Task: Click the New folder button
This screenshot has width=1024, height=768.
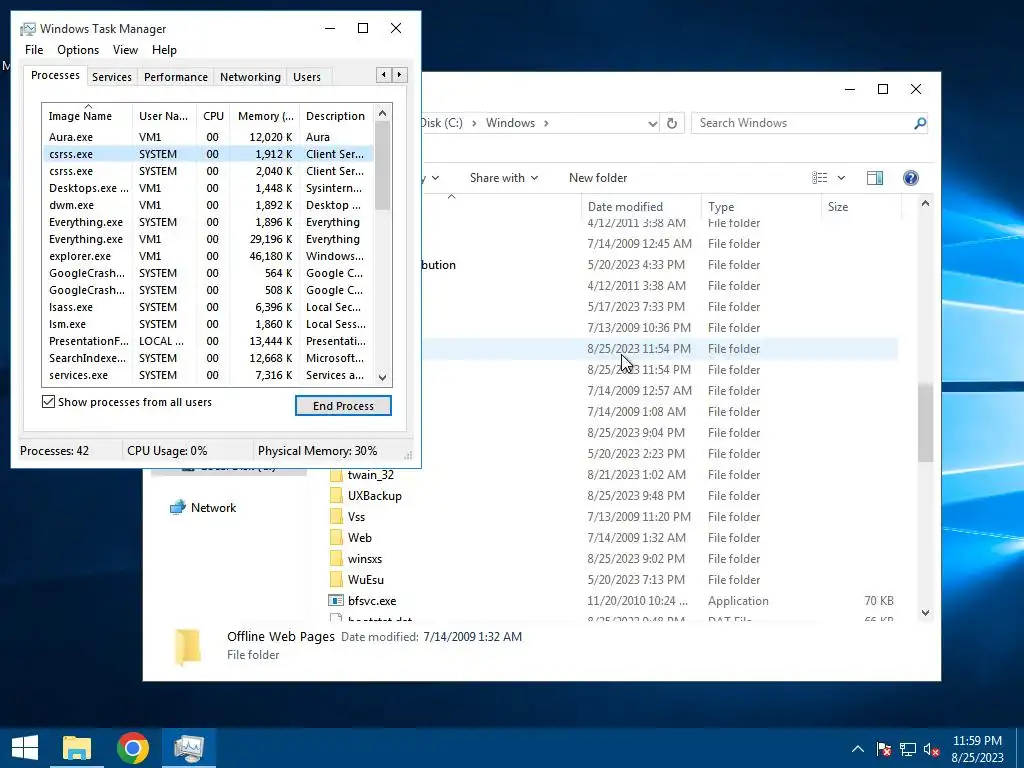Action: (598, 178)
